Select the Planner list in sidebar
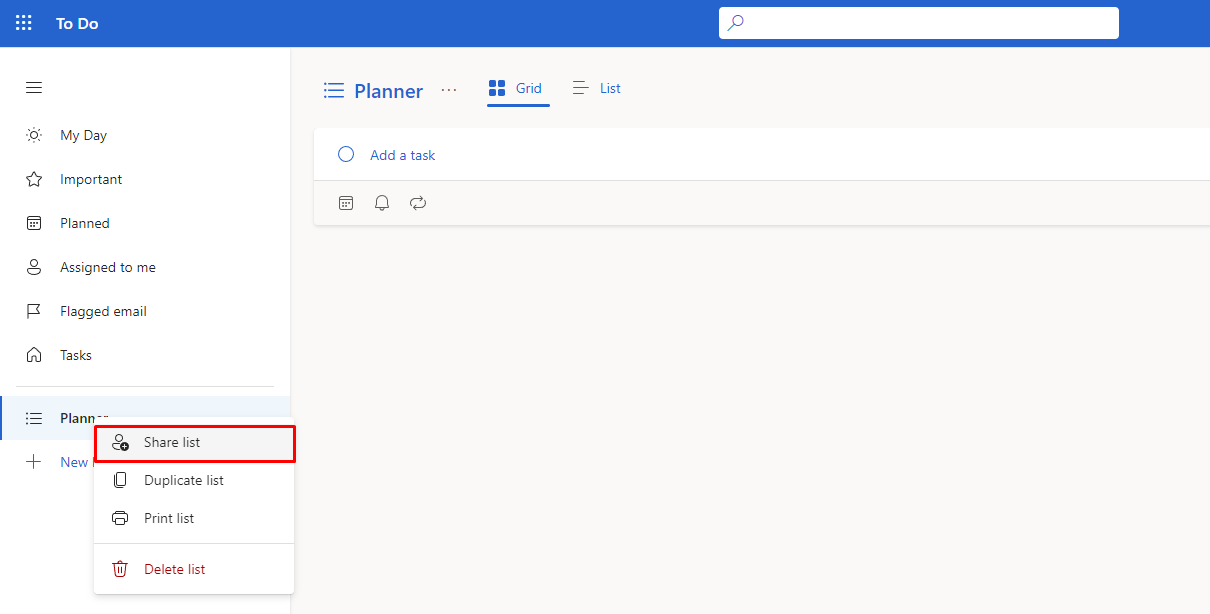 tap(145, 418)
